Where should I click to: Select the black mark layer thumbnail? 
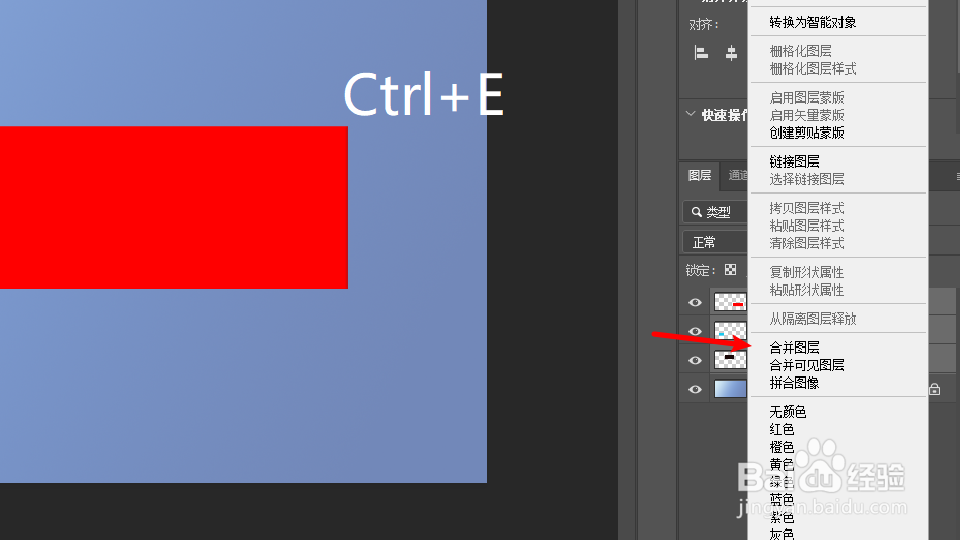pyautogui.click(x=730, y=359)
